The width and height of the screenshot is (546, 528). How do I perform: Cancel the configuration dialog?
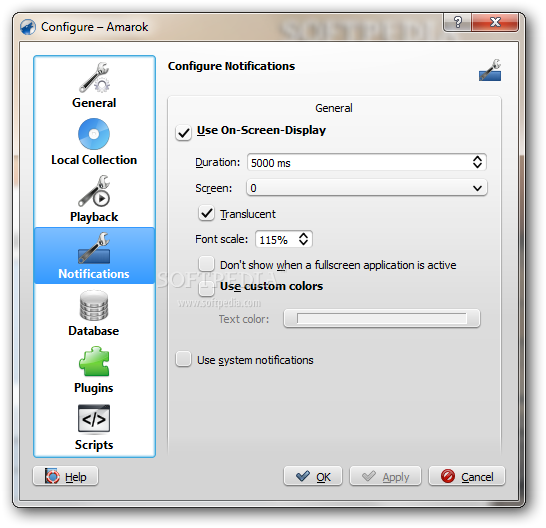467,476
